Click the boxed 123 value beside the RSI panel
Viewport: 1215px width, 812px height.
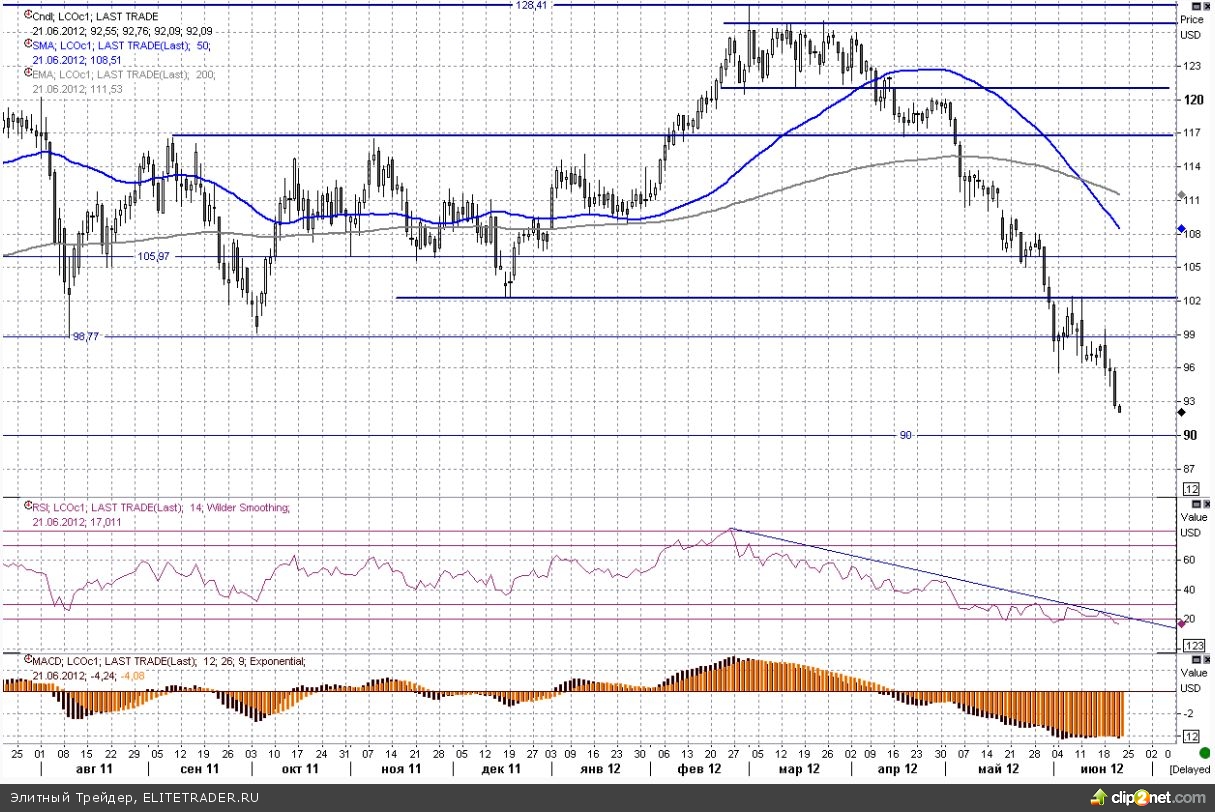[x=1193, y=645]
